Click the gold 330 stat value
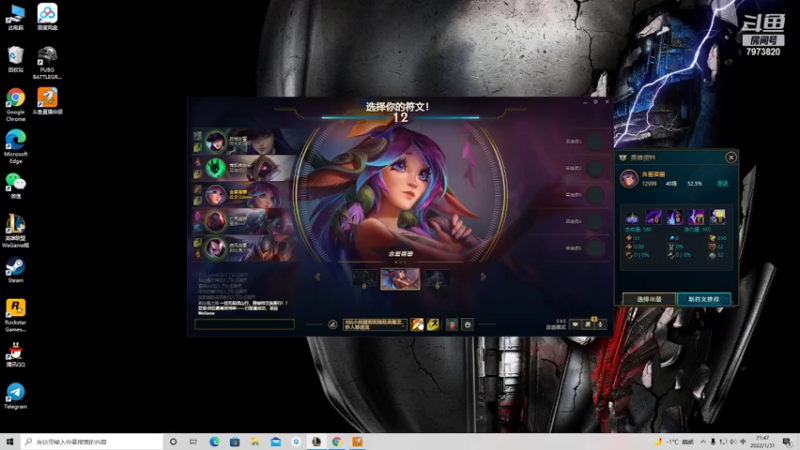 pyautogui.click(x=721, y=238)
